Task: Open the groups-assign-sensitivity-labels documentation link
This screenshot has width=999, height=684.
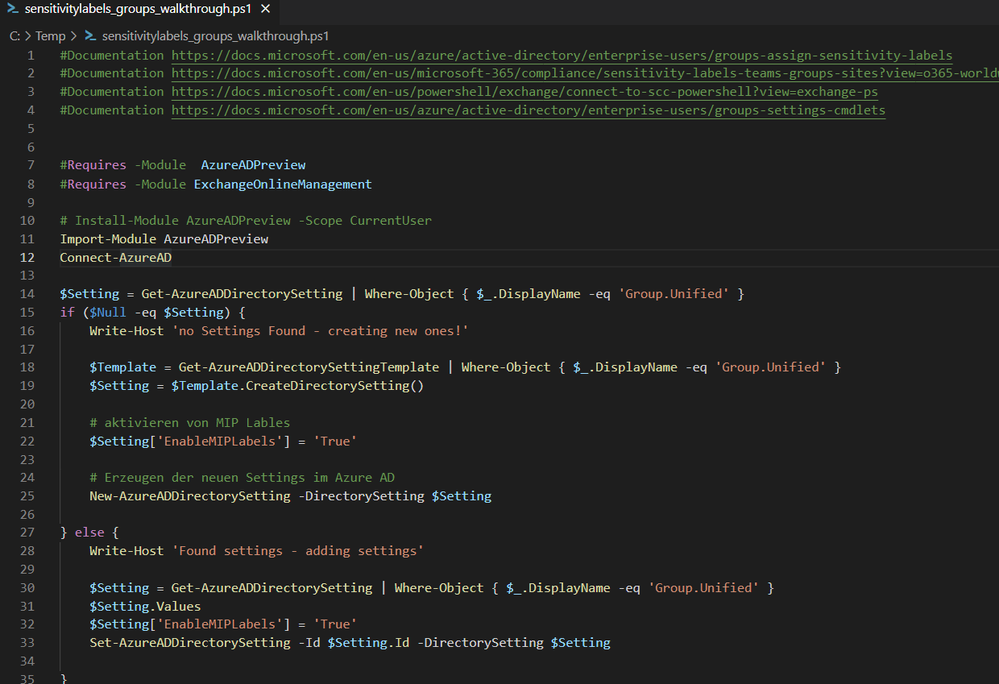Action: click(561, 55)
